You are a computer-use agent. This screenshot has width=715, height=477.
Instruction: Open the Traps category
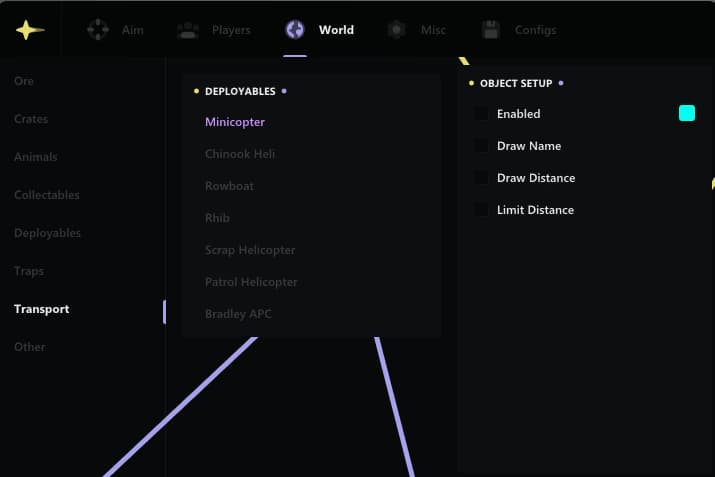click(29, 271)
